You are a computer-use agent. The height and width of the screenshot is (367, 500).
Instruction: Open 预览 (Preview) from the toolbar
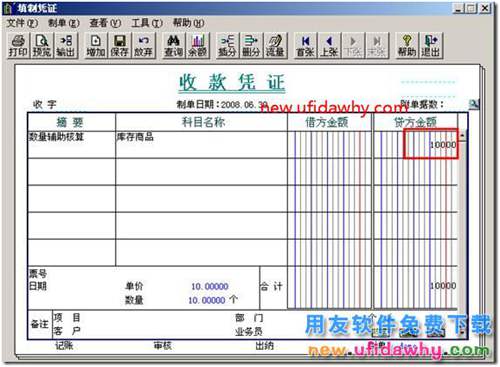[42, 46]
